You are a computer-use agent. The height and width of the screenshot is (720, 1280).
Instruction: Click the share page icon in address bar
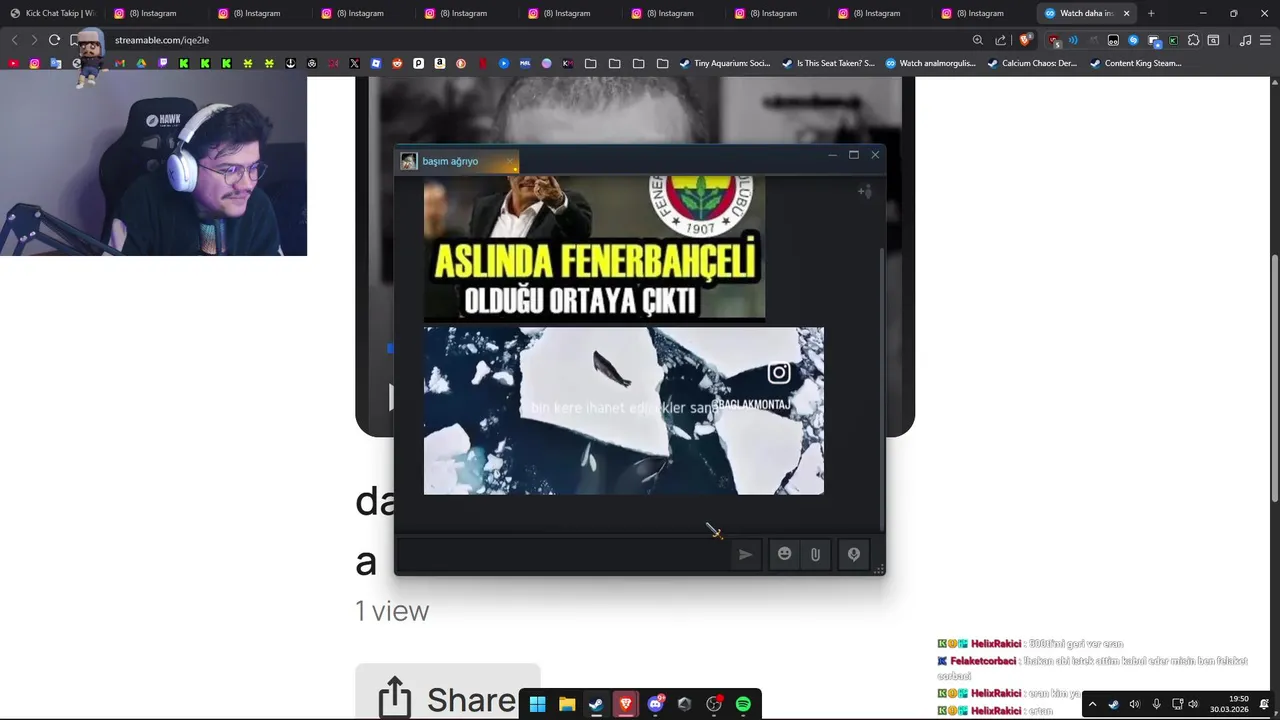pyautogui.click(x=1001, y=40)
